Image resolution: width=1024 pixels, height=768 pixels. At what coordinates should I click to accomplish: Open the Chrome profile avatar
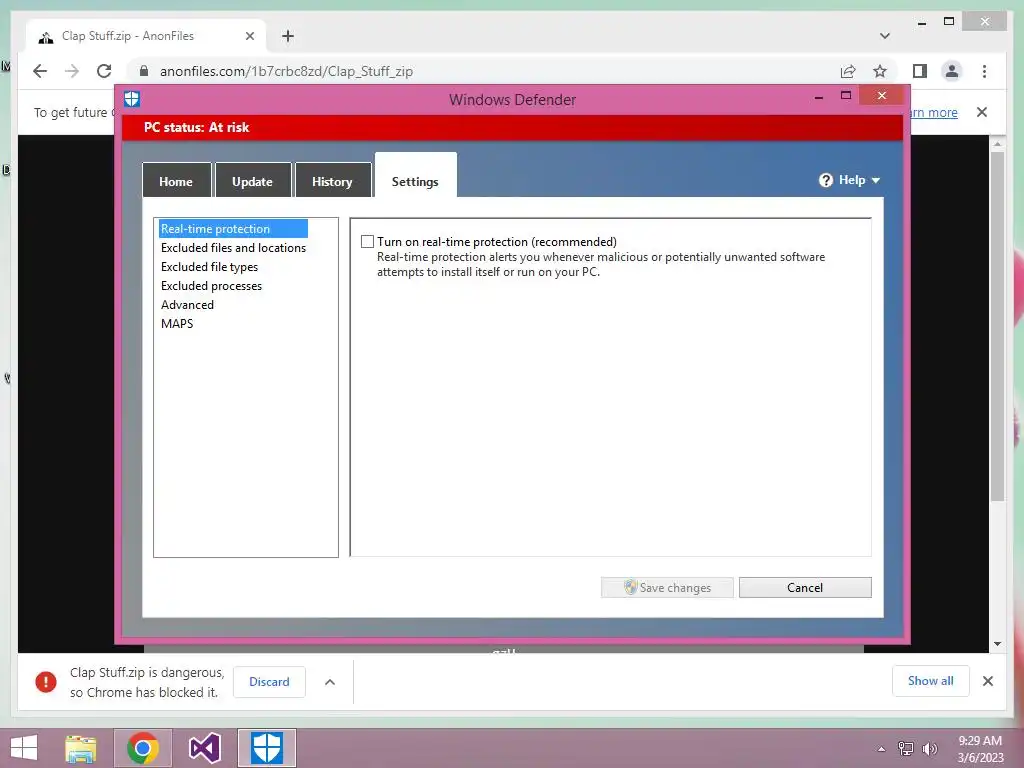point(952,71)
